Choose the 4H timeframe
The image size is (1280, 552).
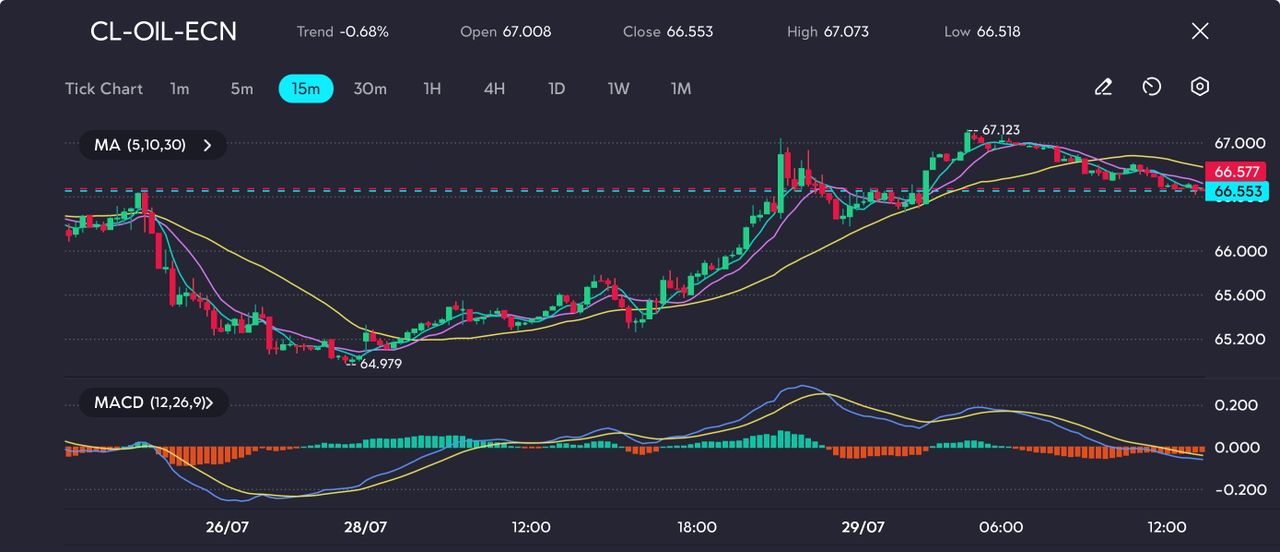pos(494,89)
